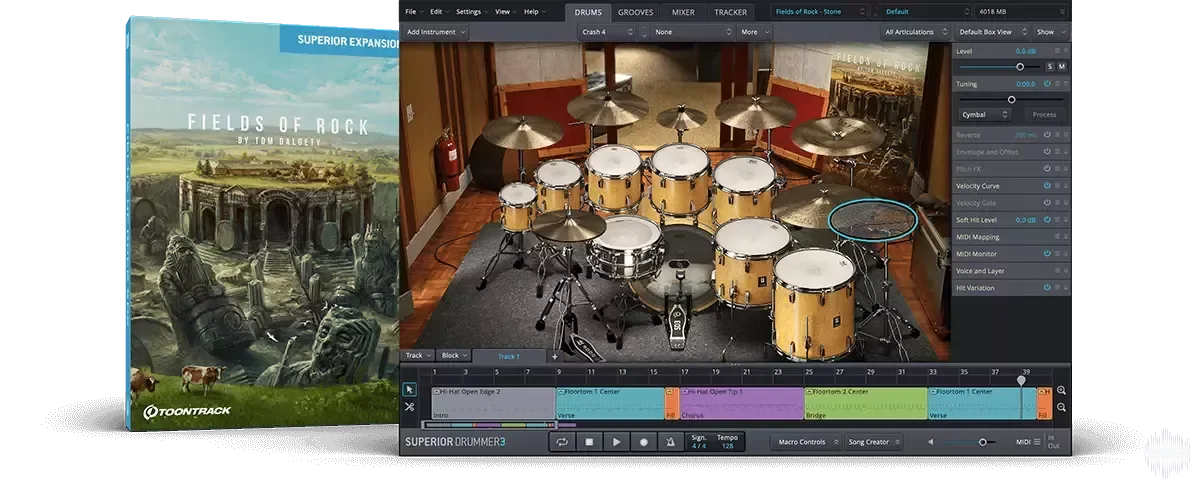Screen dimensions: 1200x488
Task: Open the View menu
Action: pyautogui.click(x=505, y=12)
